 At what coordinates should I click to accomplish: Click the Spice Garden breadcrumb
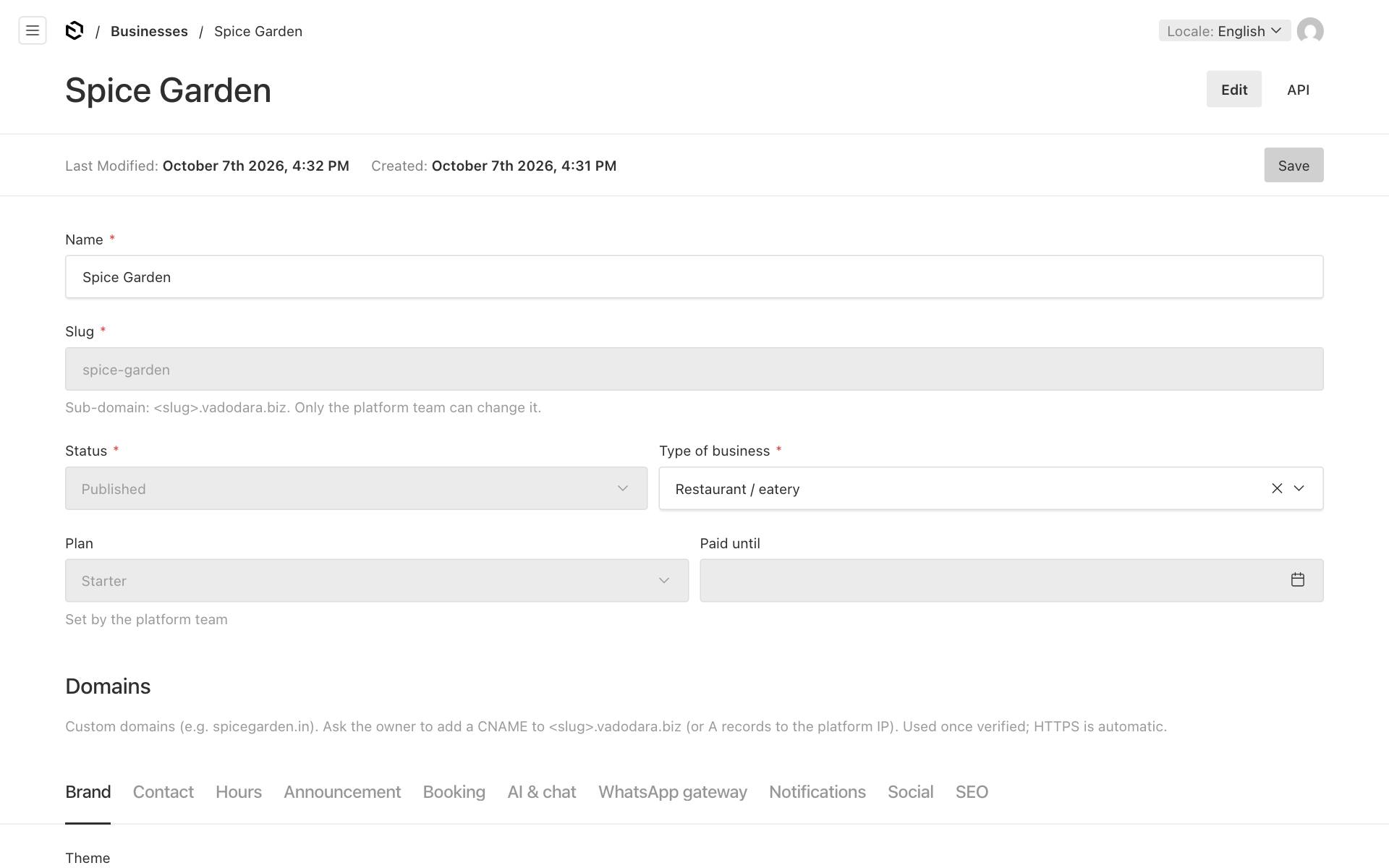pyautogui.click(x=258, y=31)
